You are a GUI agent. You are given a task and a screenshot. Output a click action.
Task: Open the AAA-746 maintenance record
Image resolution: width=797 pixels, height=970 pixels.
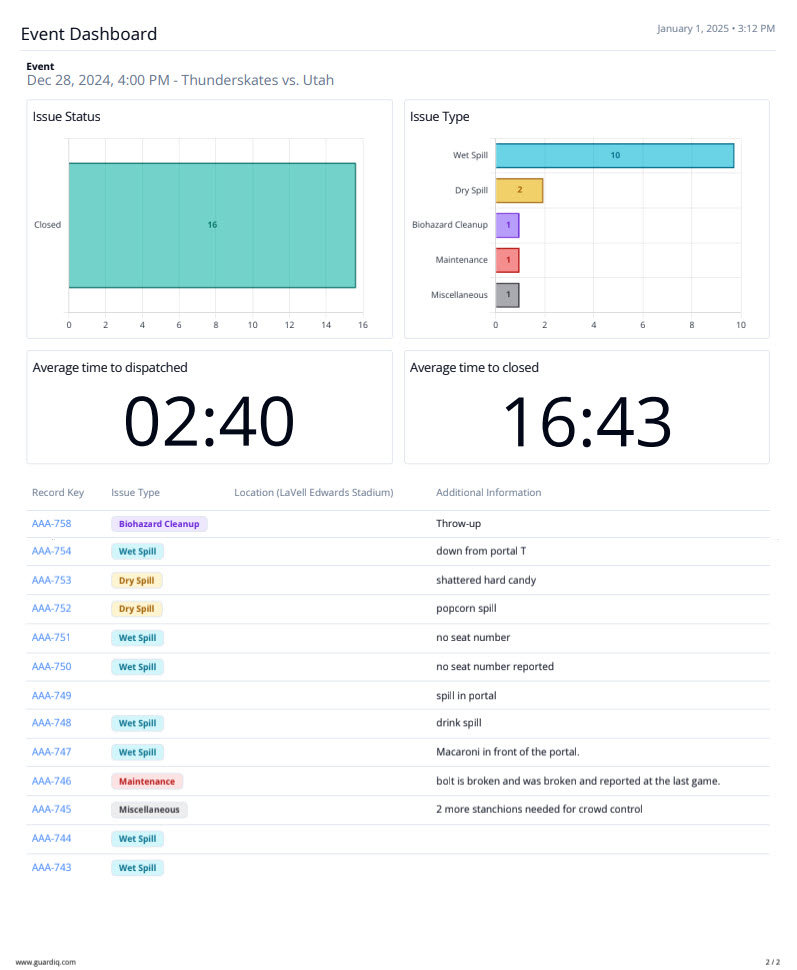click(x=51, y=781)
